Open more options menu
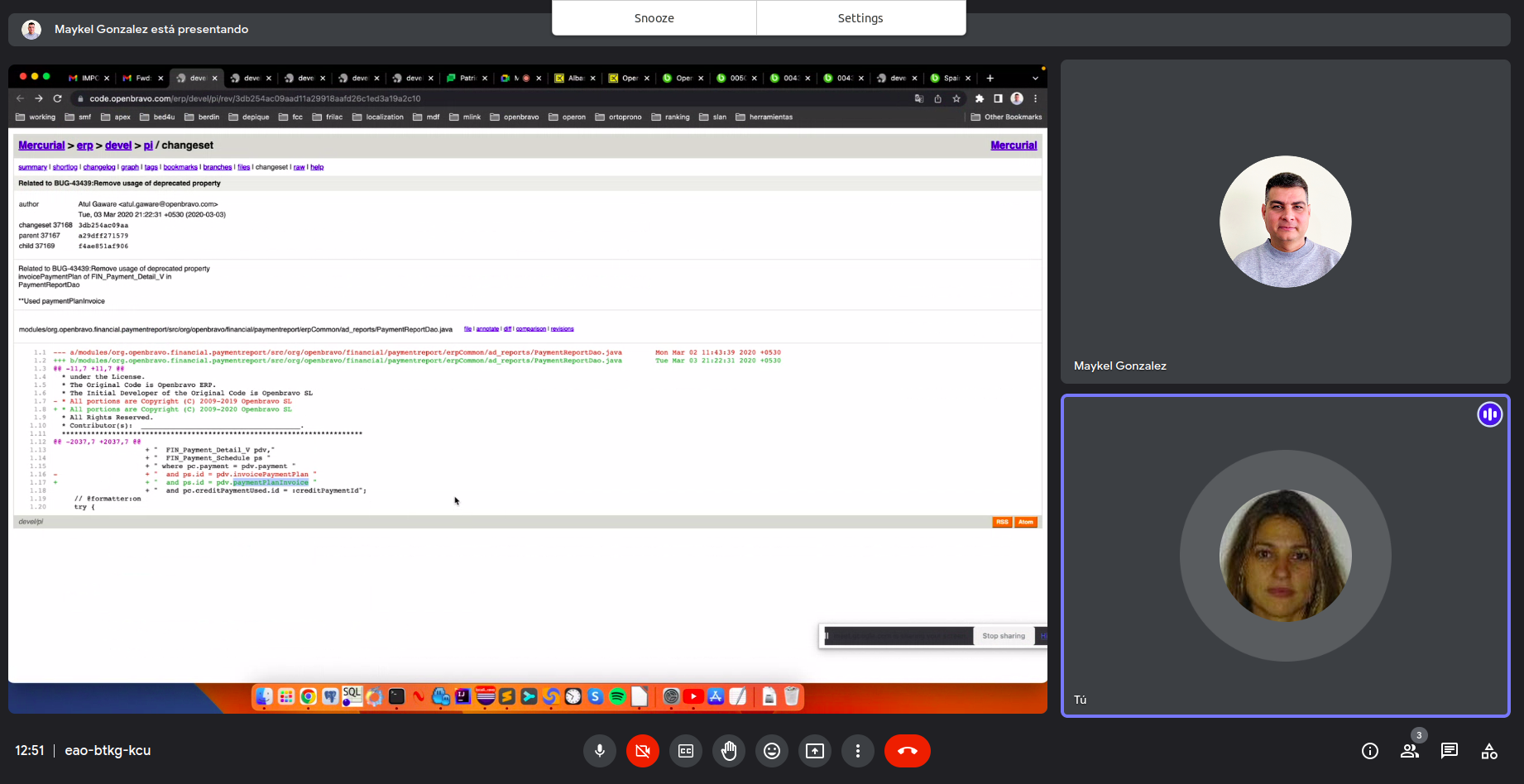1524x784 pixels. tap(858, 751)
